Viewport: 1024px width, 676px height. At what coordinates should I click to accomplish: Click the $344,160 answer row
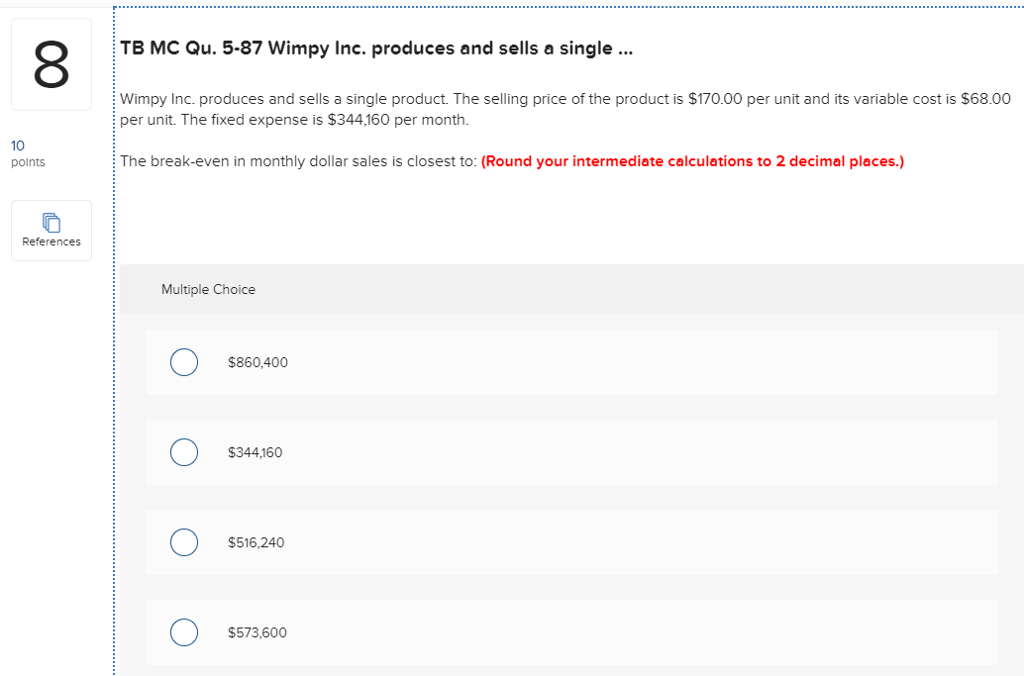(x=570, y=452)
